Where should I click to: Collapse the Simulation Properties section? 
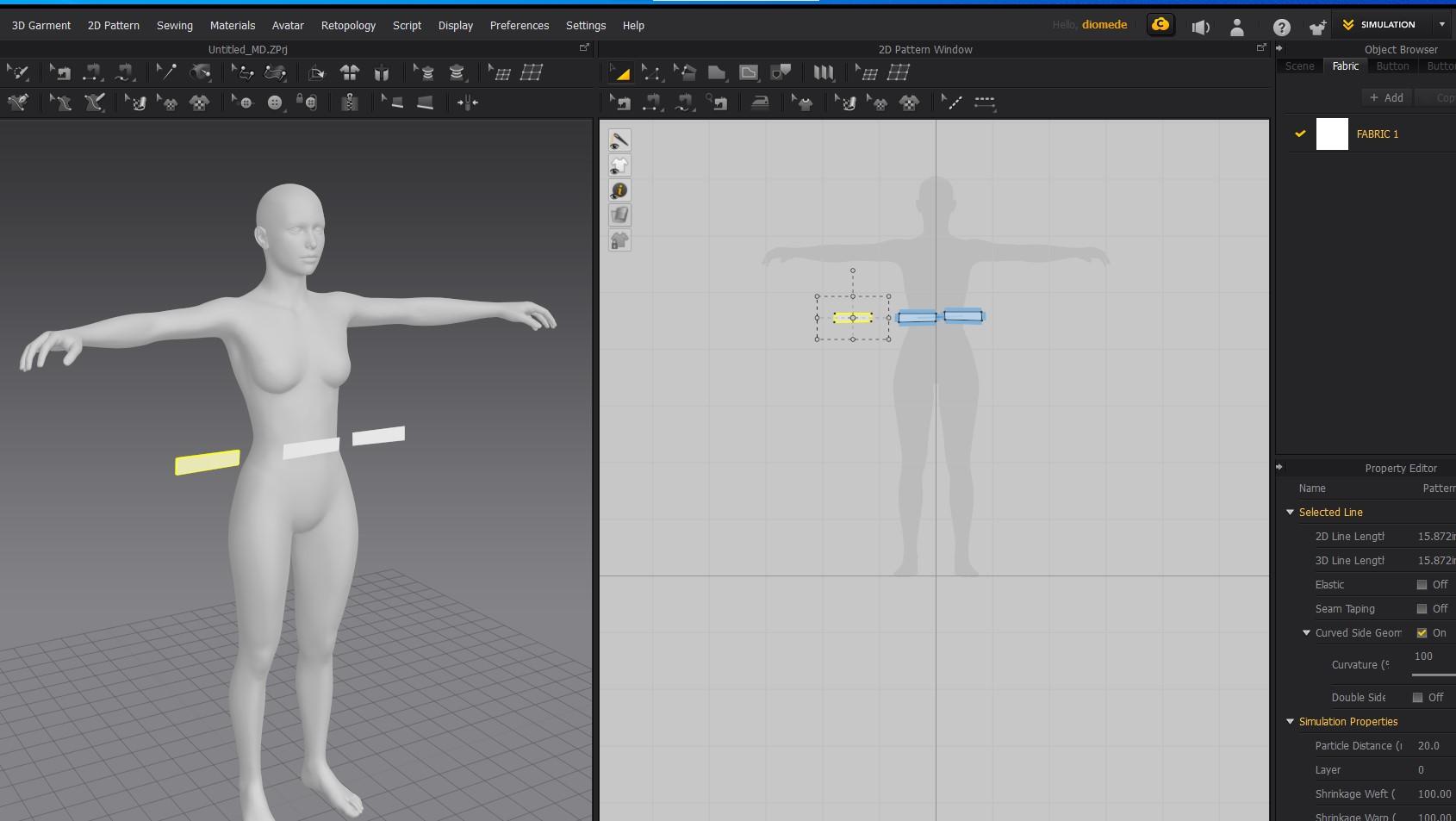pos(1291,722)
